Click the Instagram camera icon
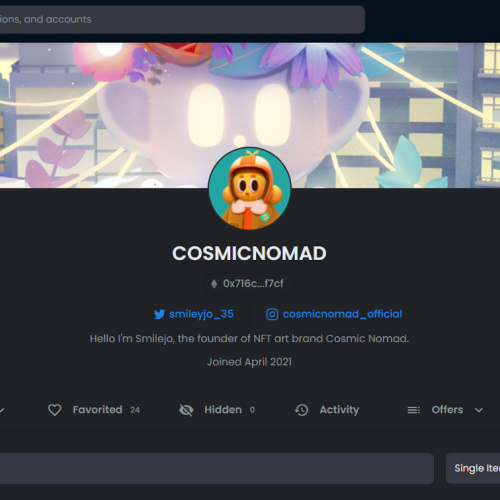 [x=272, y=314]
